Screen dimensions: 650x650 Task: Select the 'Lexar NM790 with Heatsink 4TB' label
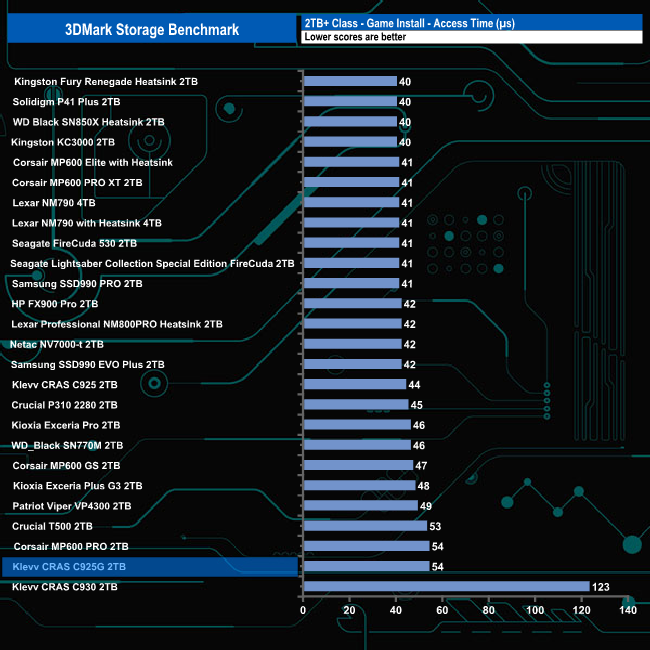(x=87, y=223)
